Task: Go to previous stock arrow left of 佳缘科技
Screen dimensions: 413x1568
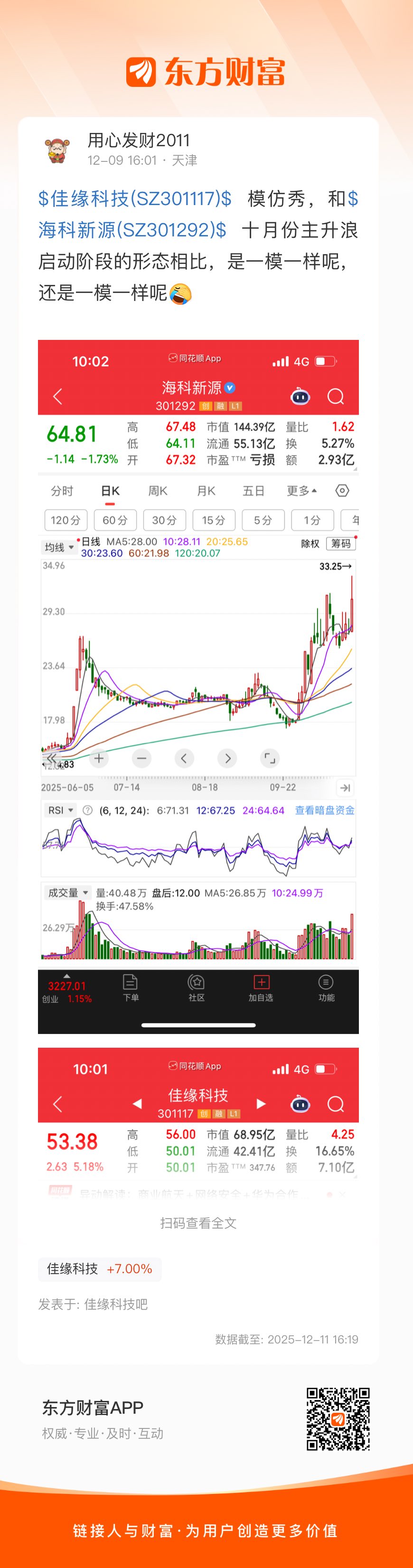Action: coord(138,1104)
